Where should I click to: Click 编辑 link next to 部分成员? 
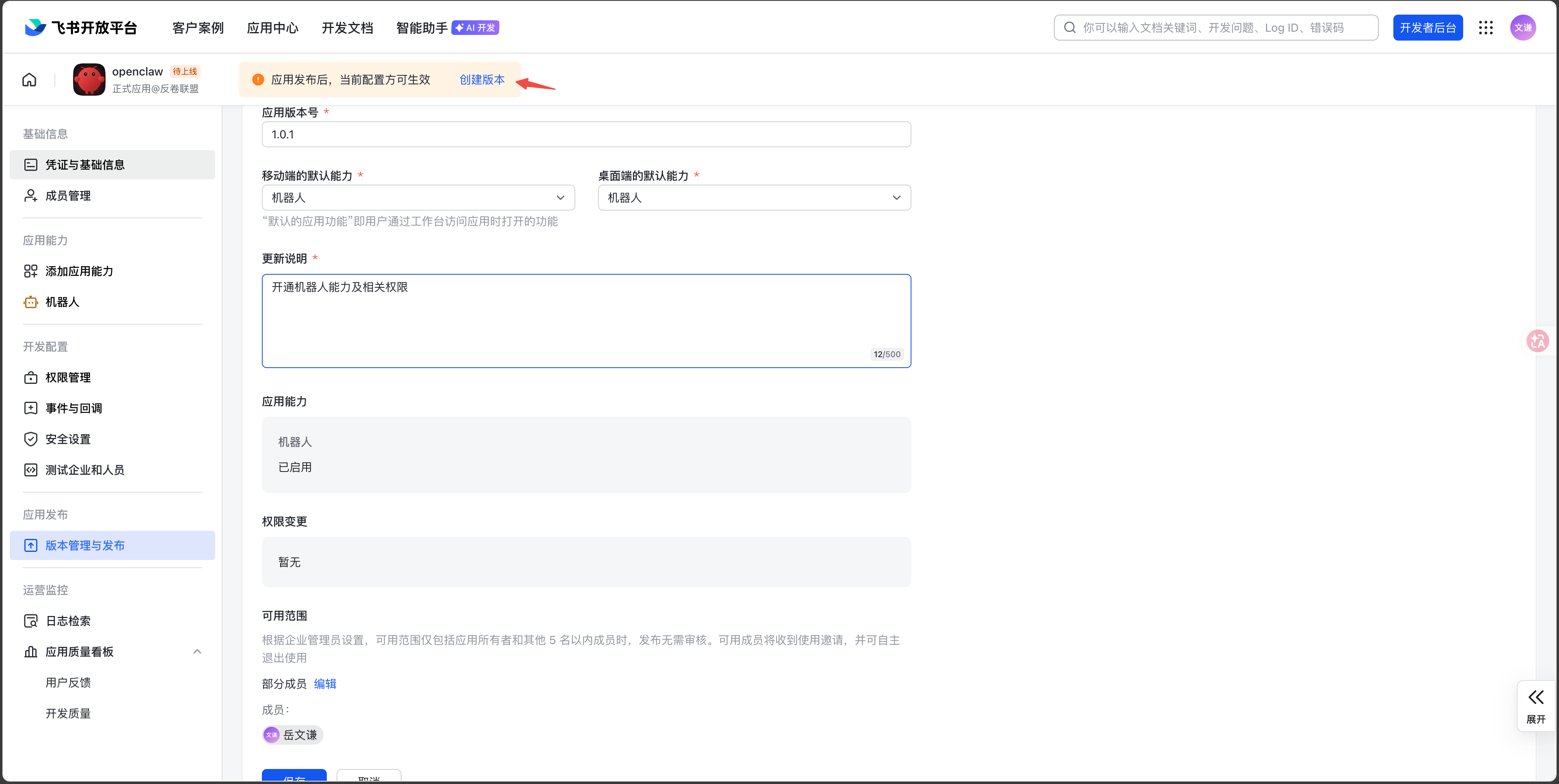coord(325,684)
